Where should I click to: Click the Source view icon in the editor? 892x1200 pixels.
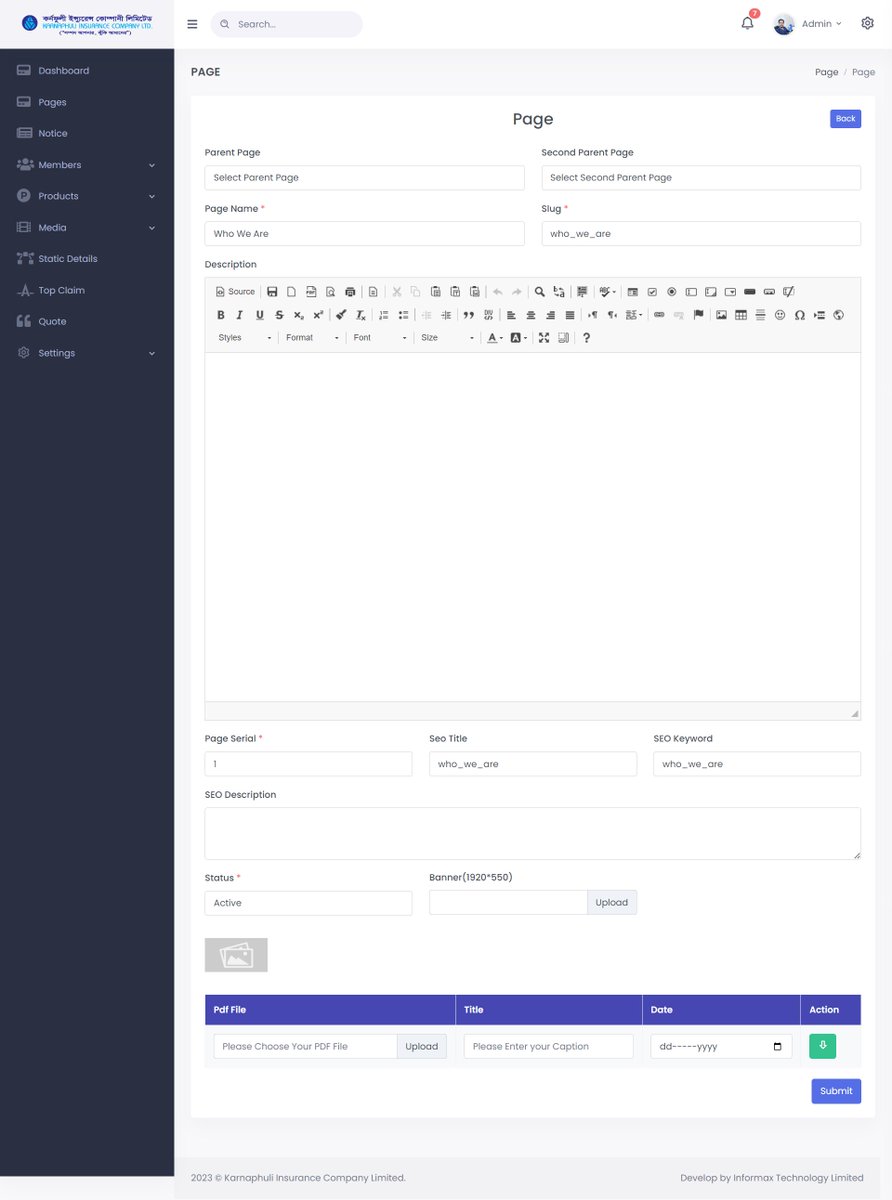[234, 291]
